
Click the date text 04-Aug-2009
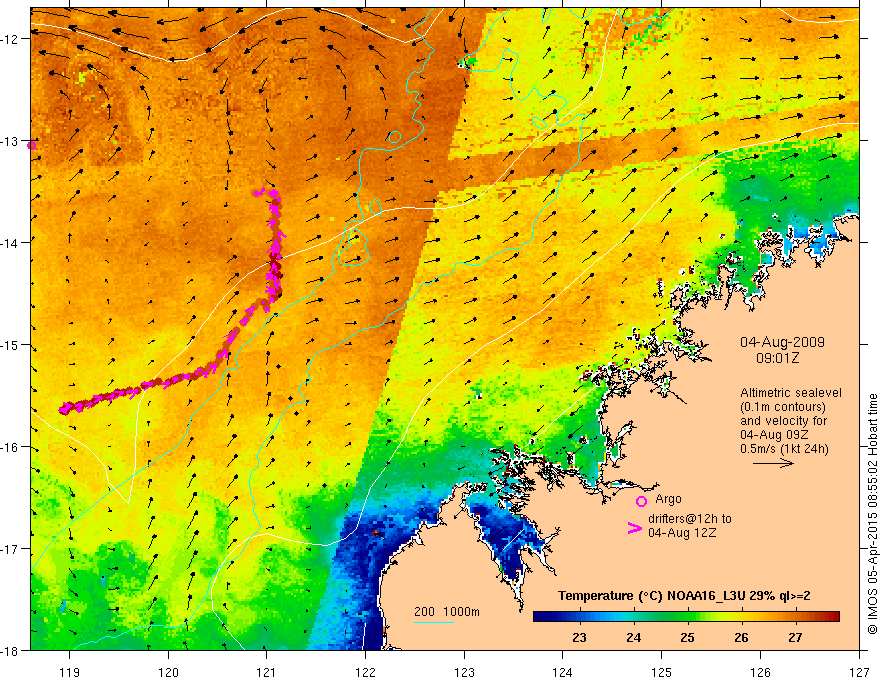coord(782,342)
